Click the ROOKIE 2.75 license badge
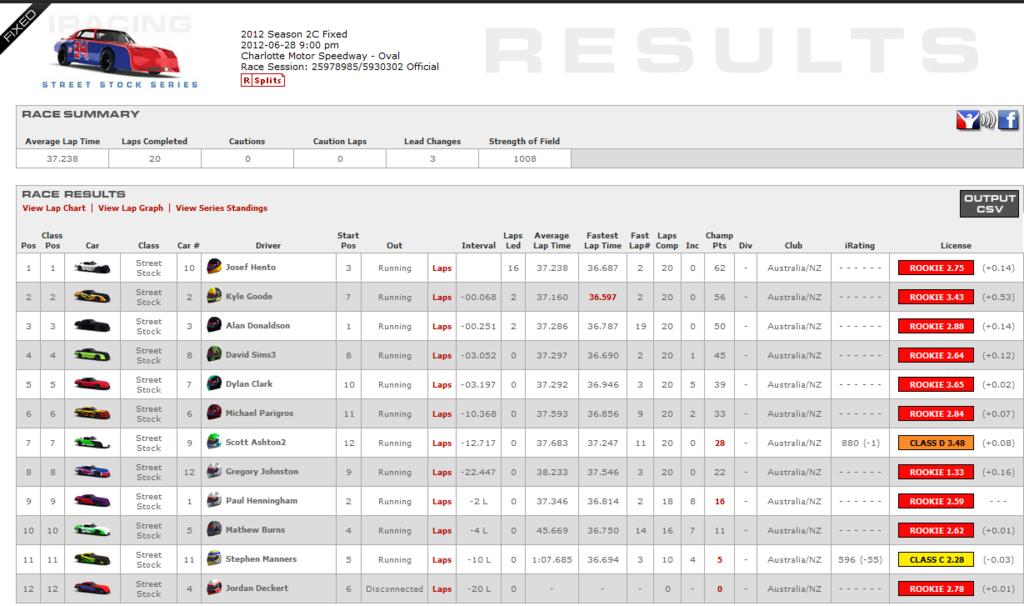 [x=934, y=266]
